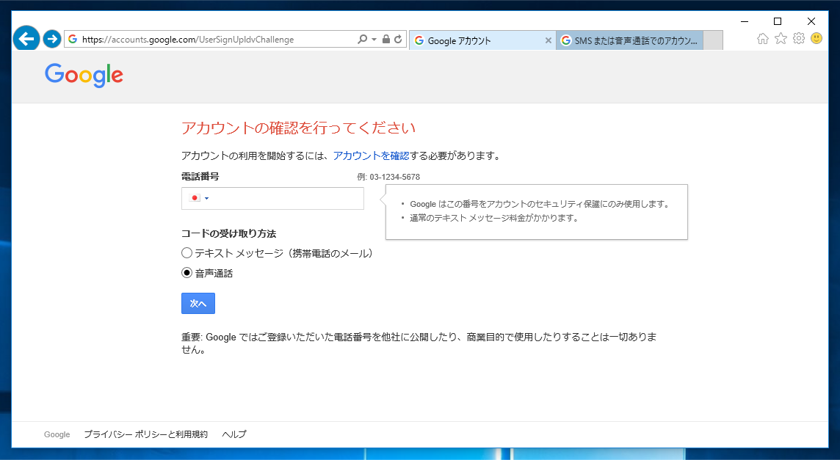
Task: Open the アカウントを確認 link
Action: coord(371,156)
